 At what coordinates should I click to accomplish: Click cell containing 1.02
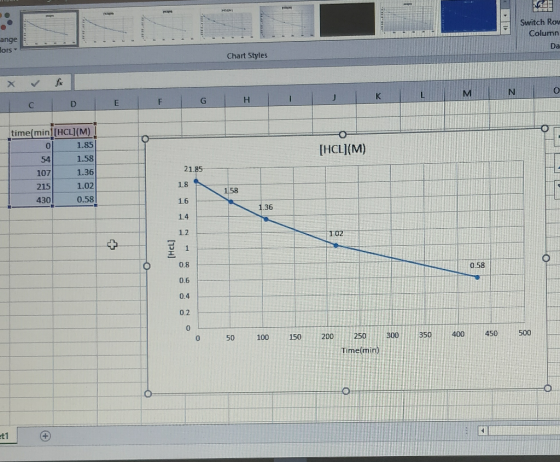[x=74, y=186]
